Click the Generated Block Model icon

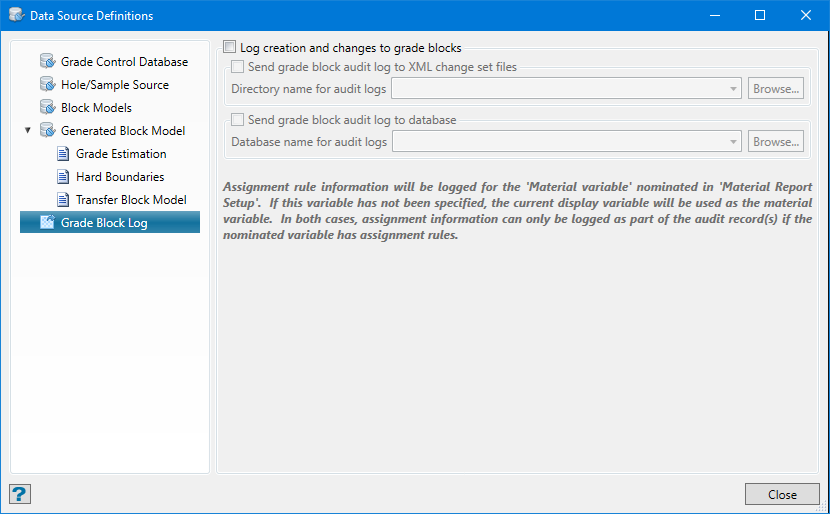tap(47, 131)
